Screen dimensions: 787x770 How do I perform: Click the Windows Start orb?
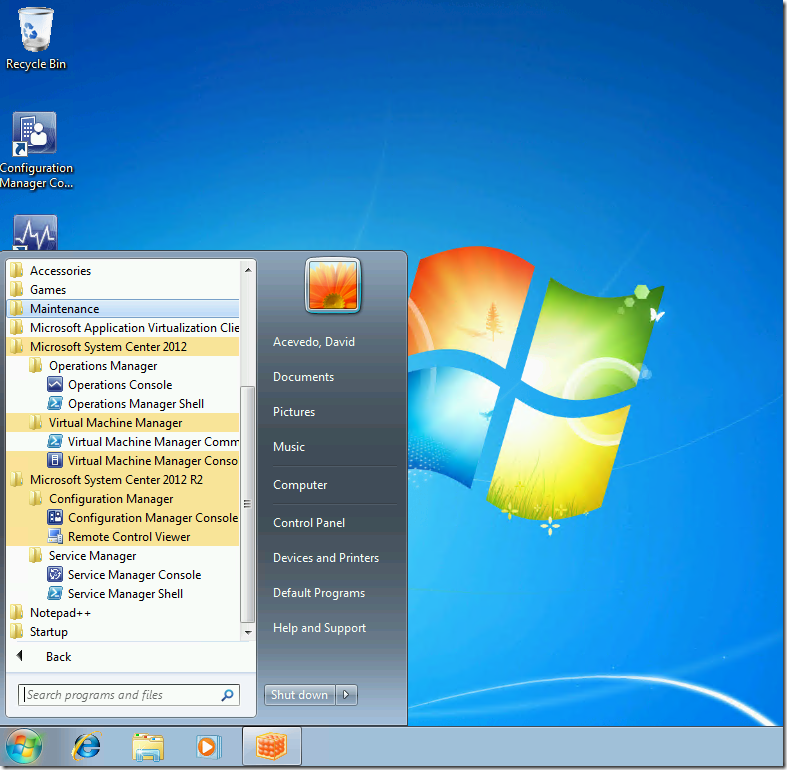[24, 746]
